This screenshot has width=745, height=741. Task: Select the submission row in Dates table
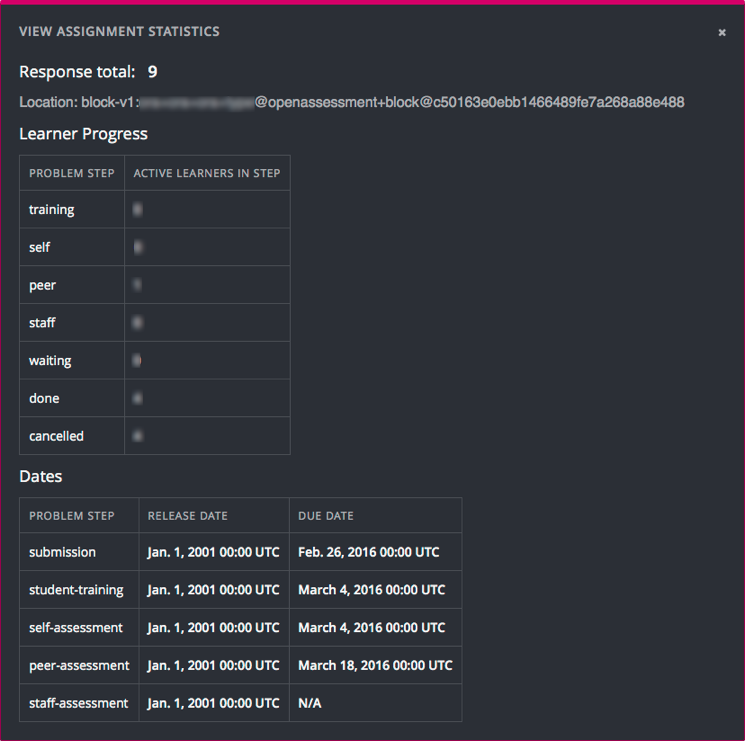[62, 552]
